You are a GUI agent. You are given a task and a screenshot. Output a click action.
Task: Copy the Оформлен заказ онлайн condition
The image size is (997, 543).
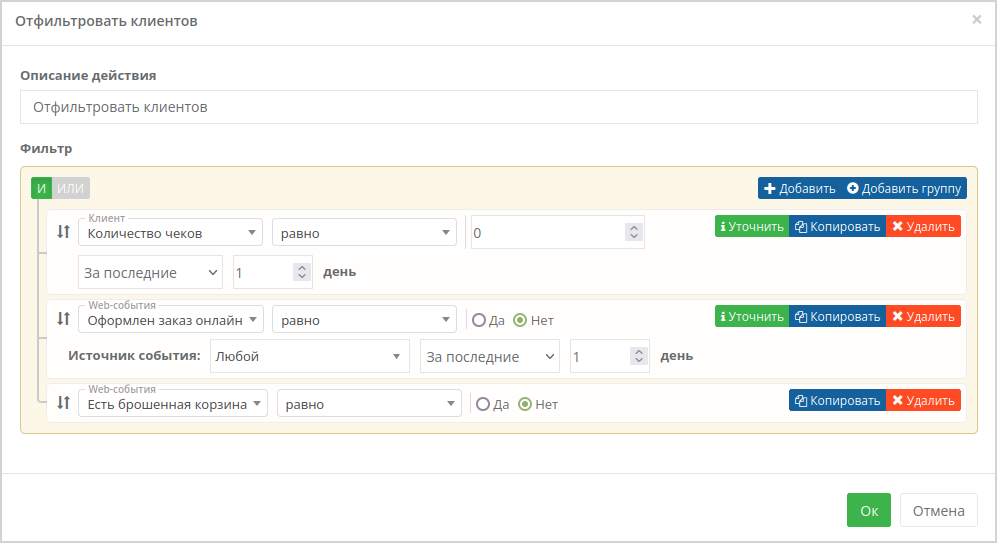(x=837, y=317)
